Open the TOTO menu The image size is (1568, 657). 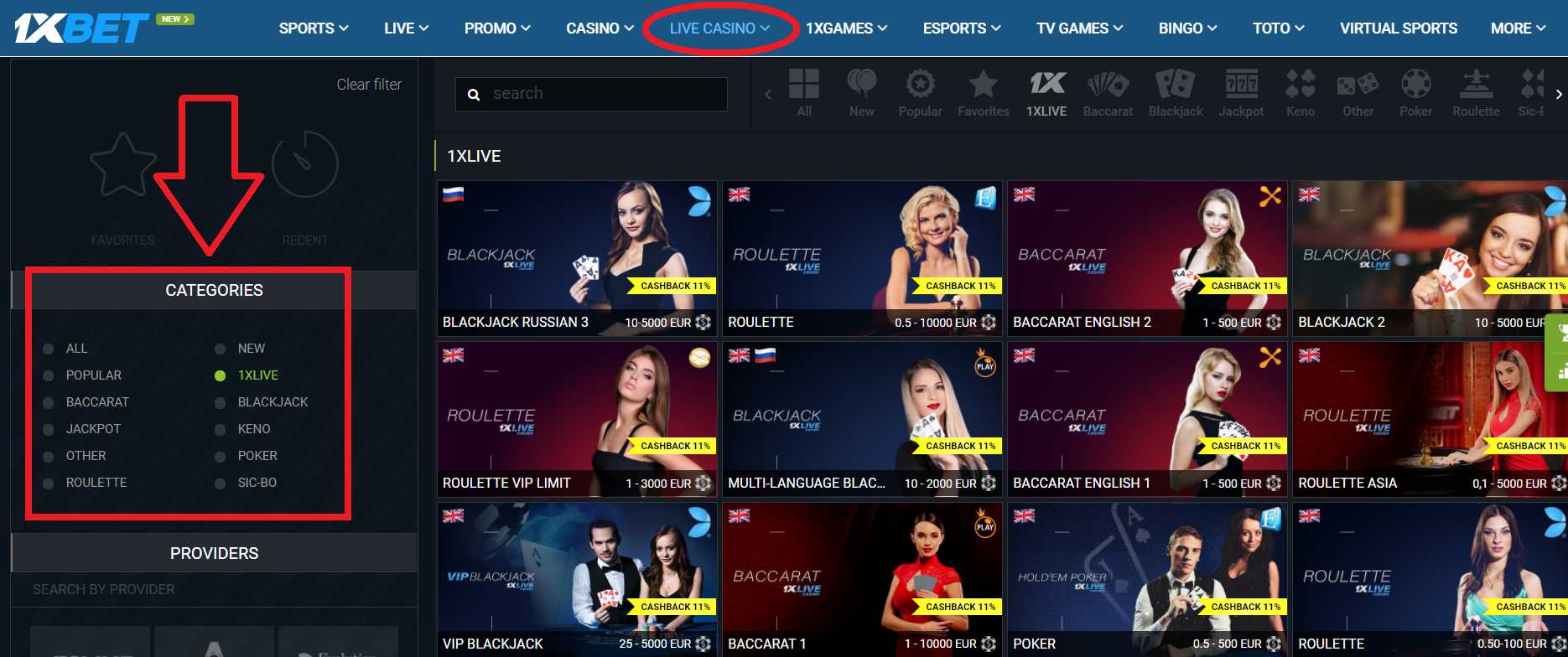pyautogui.click(x=1279, y=28)
